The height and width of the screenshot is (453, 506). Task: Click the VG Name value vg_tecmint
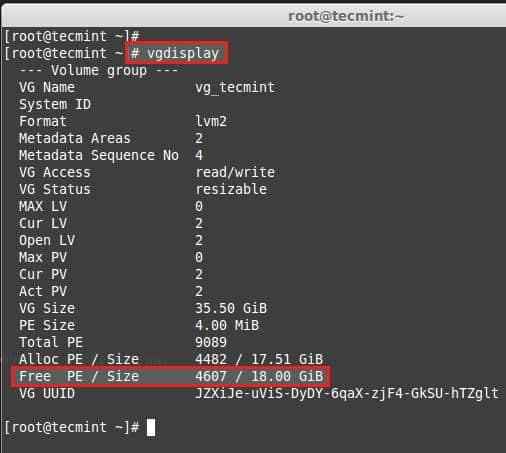pos(235,88)
